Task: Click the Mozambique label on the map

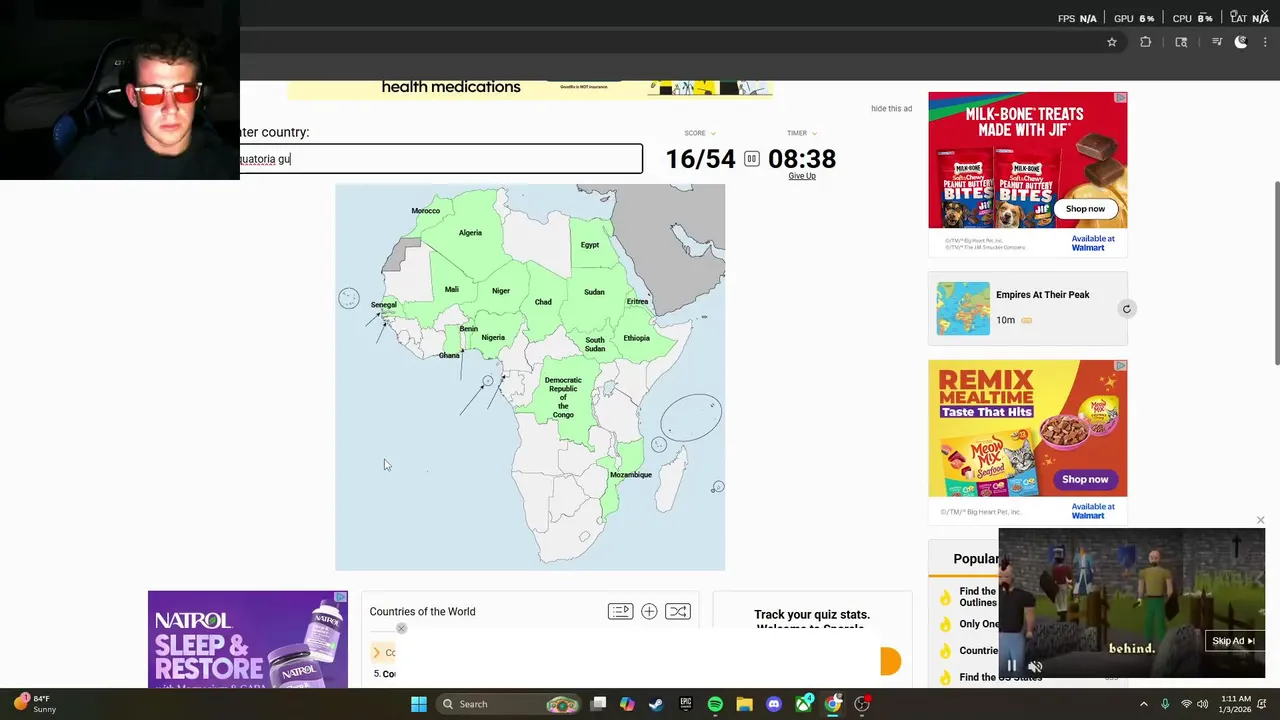Action: click(x=630, y=475)
